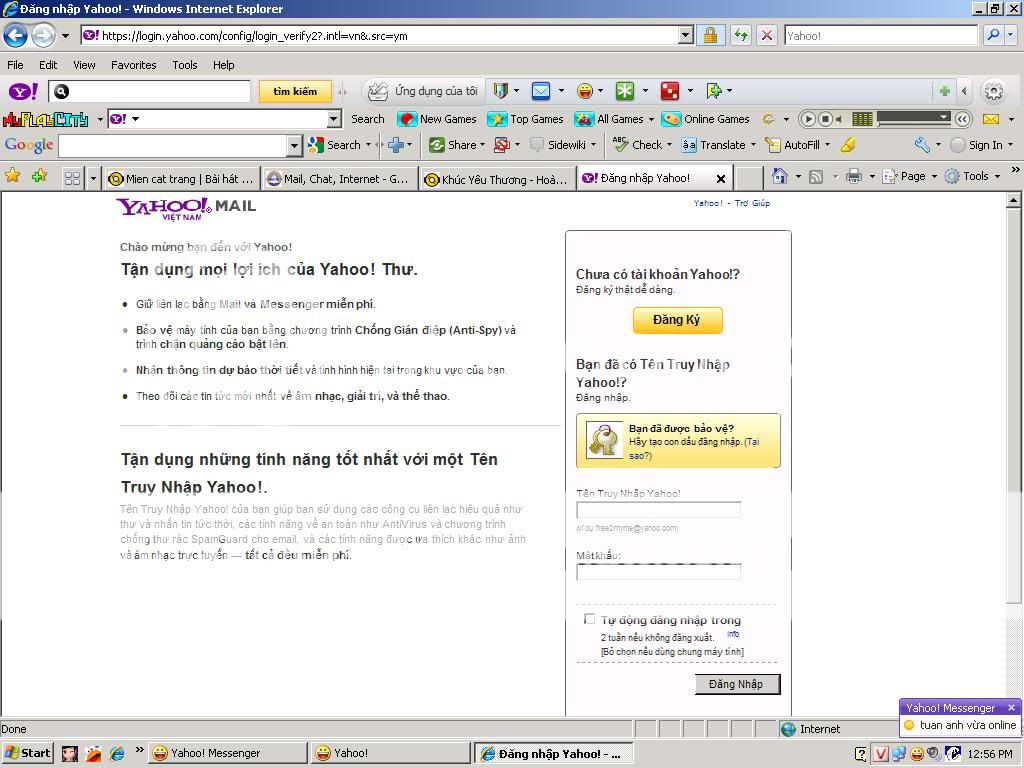Expand the Translate dropdown in Google toolbar
The width and height of the screenshot is (1024, 768).
(x=754, y=145)
